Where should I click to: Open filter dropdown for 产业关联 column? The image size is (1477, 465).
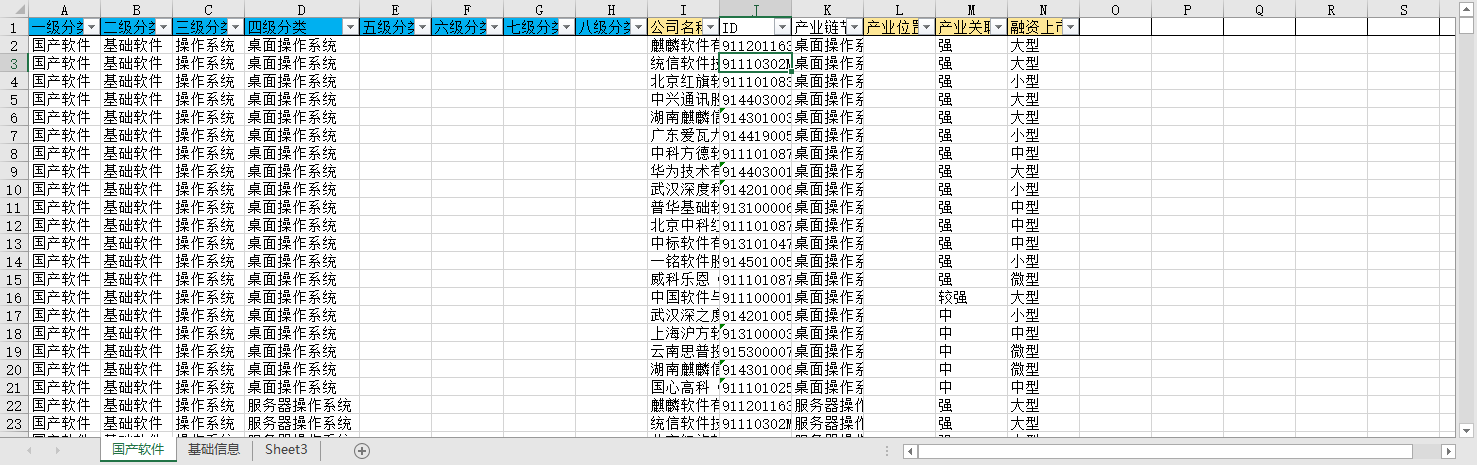pyautogui.click(x=999, y=27)
